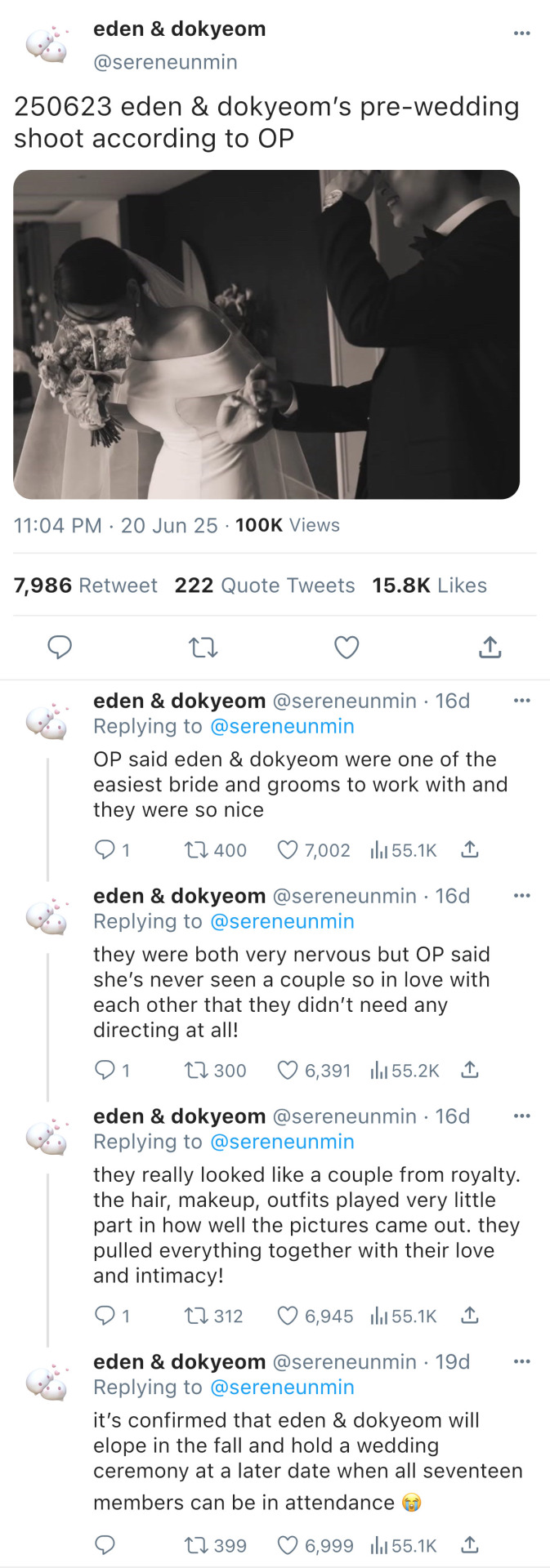Screen dimensions: 550x1568
Task: Like the 'easiest bride and grooms' reply
Action: pyautogui.click(x=288, y=850)
